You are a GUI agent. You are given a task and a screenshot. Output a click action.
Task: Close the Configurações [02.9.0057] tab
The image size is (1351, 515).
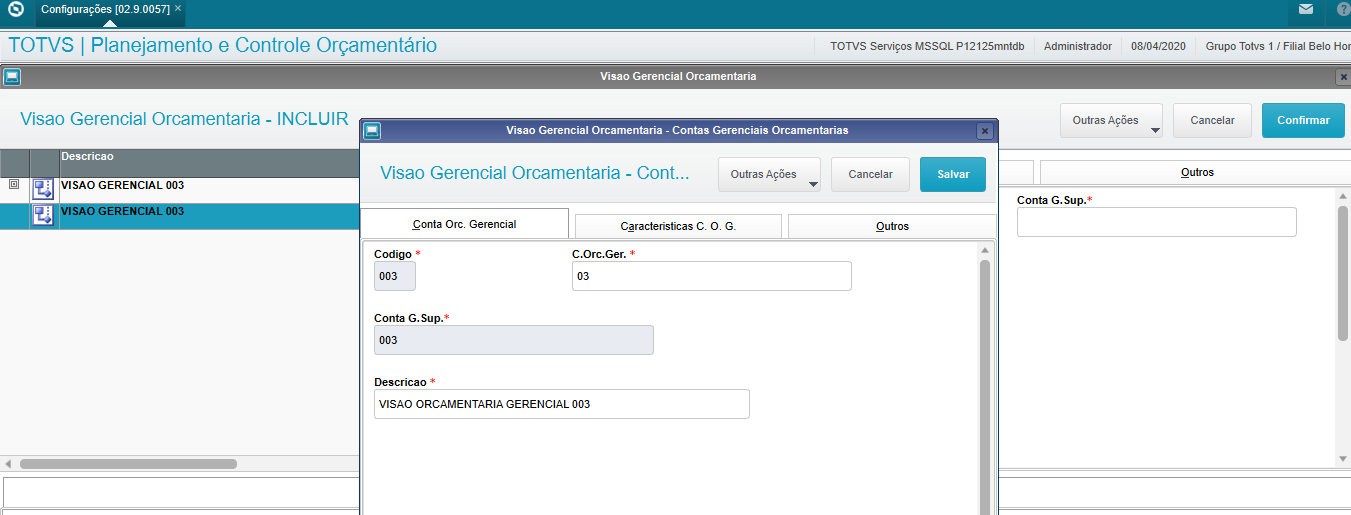point(178,8)
